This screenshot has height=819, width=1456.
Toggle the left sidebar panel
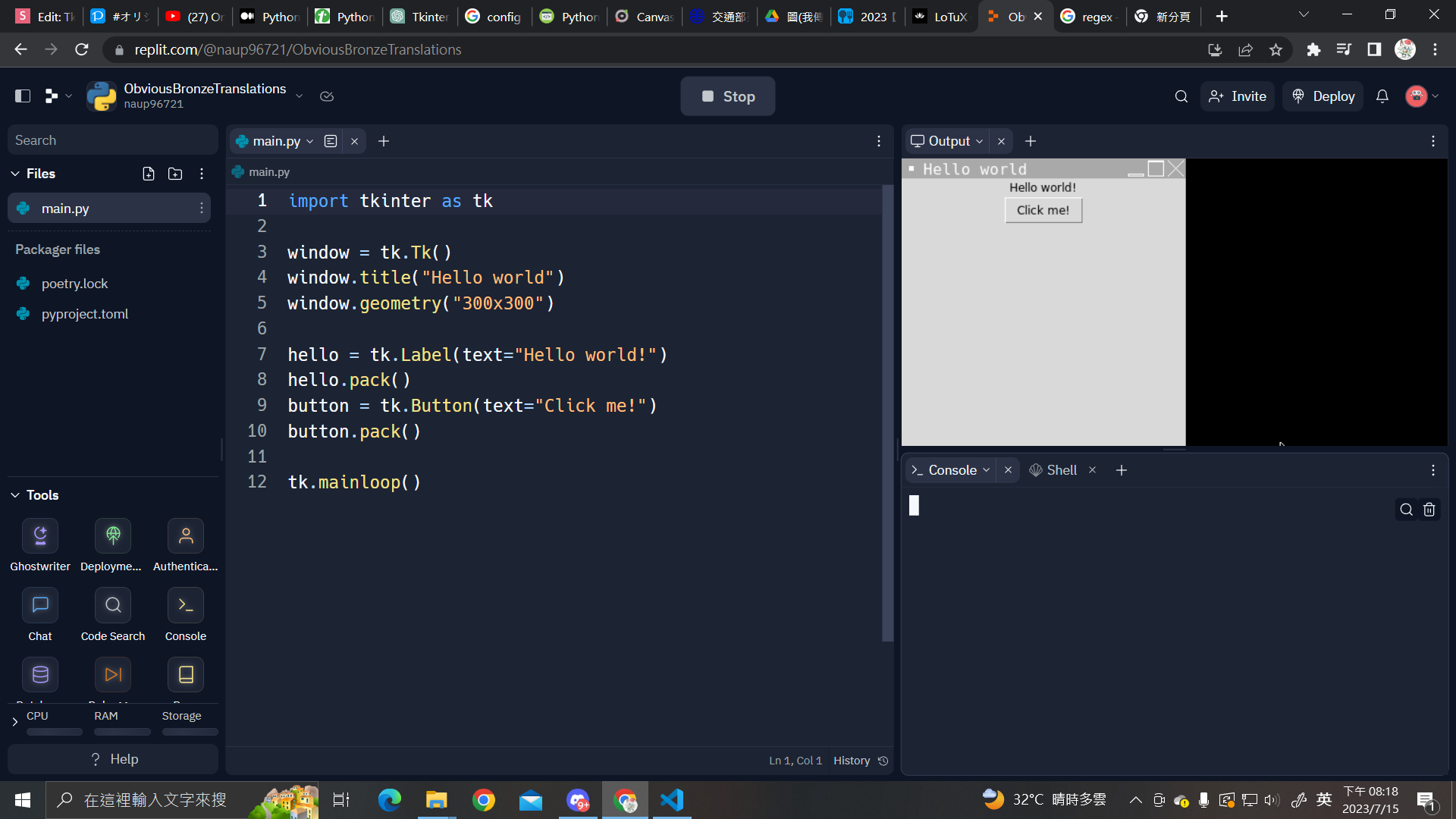(x=23, y=96)
